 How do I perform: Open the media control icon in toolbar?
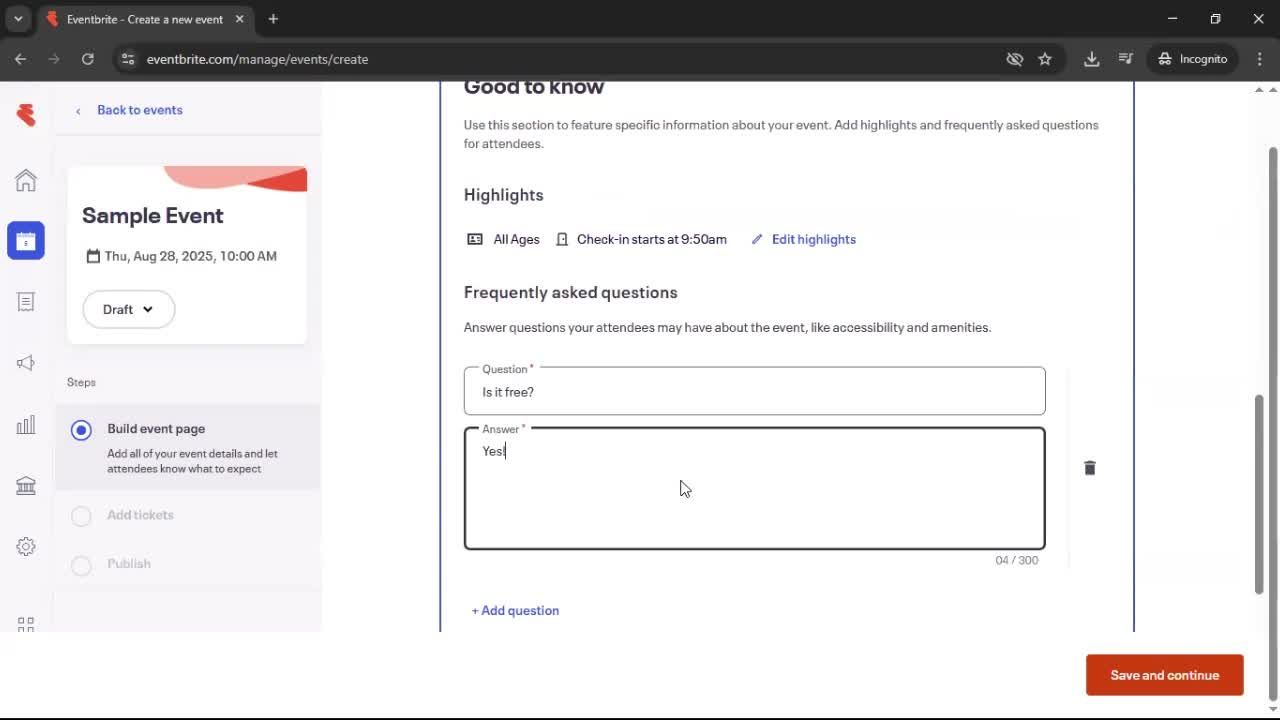(1126, 59)
